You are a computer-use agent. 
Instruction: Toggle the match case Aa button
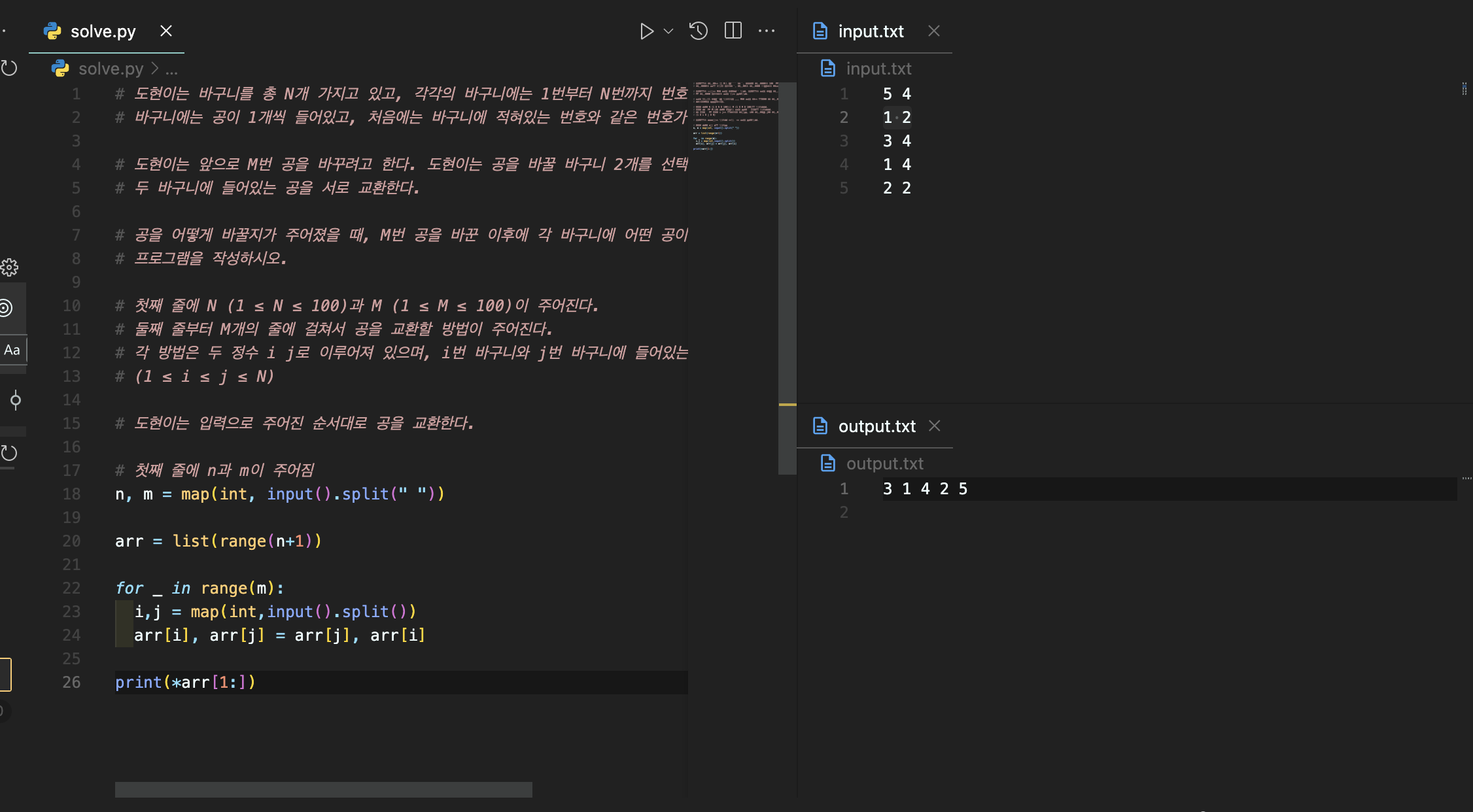click(x=12, y=350)
